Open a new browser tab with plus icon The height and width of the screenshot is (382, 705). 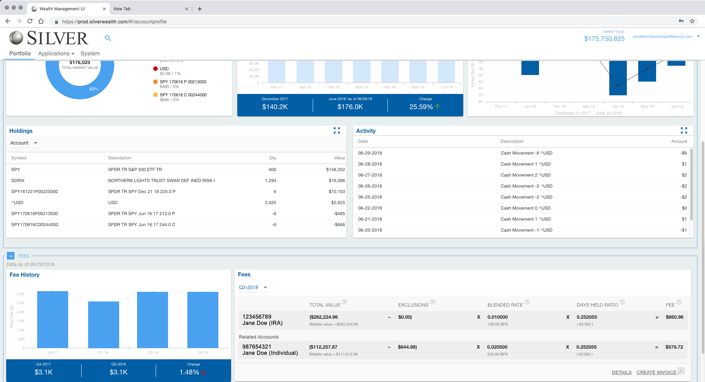[x=200, y=9]
